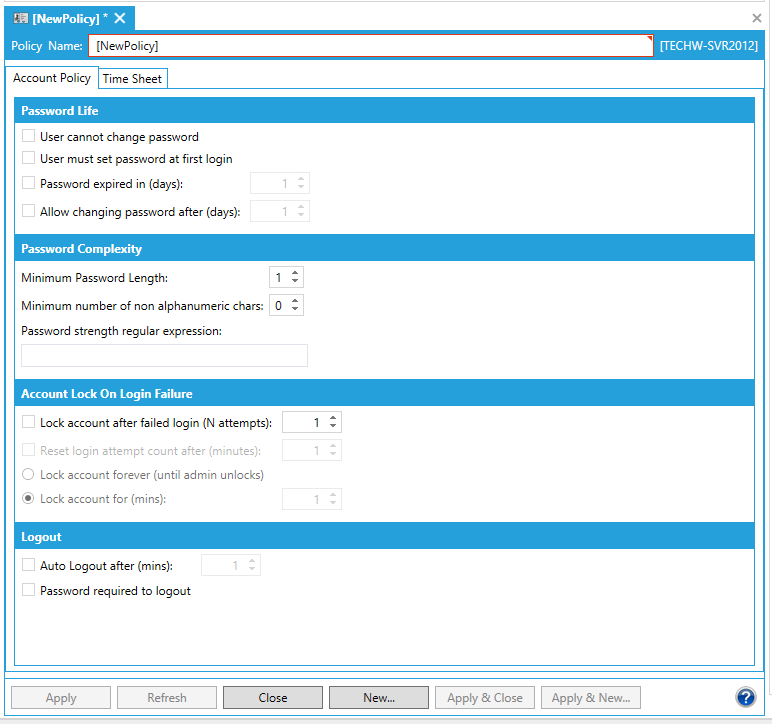The height and width of the screenshot is (724, 772).
Task: Enable Lock account after failed login
Action: pos(29,422)
